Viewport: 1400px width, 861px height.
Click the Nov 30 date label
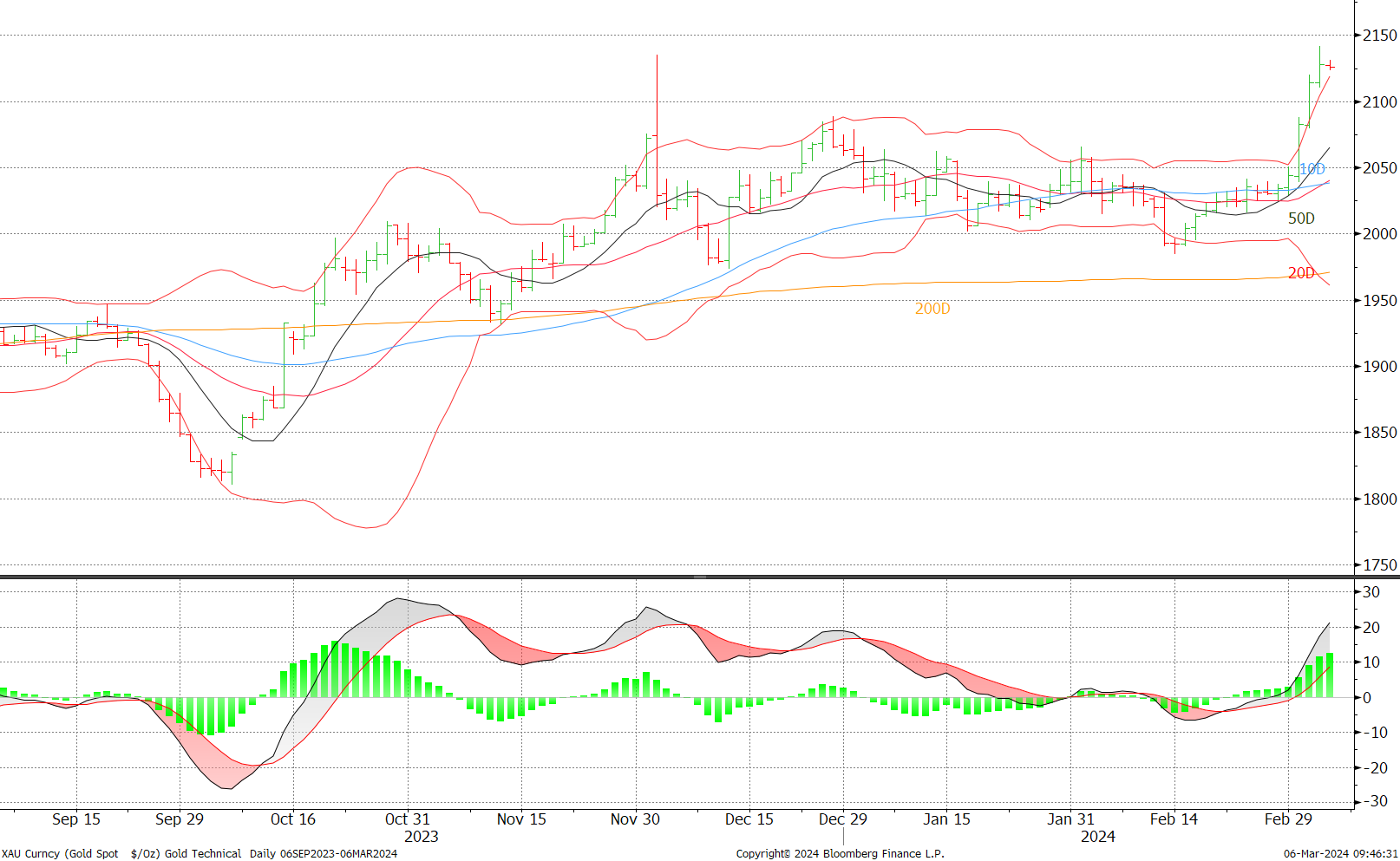click(x=635, y=819)
